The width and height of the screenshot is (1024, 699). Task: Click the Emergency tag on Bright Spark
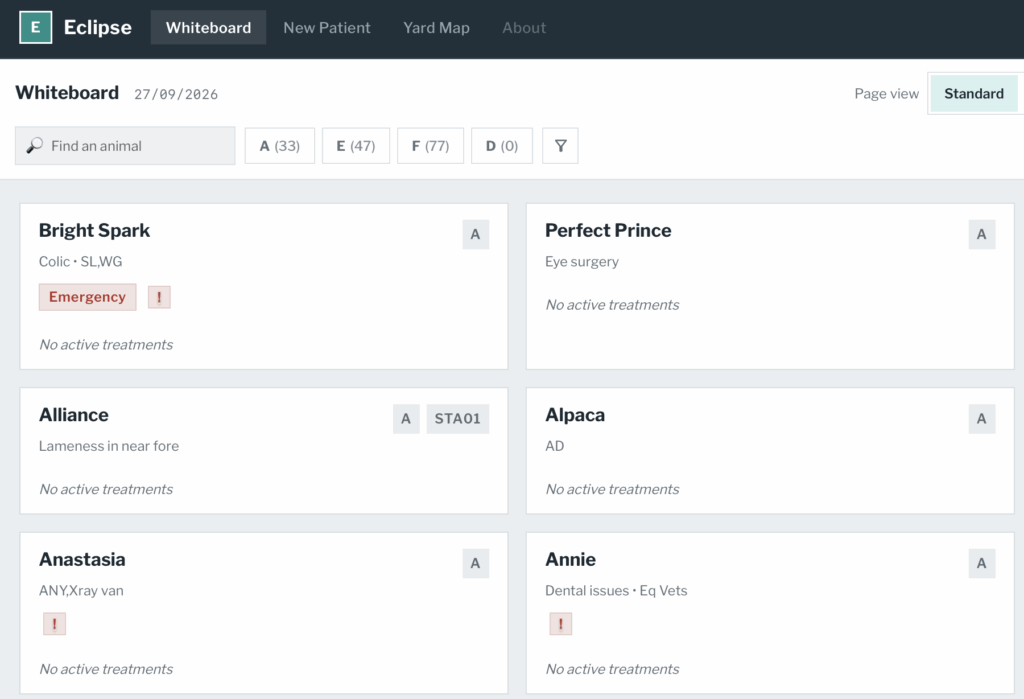point(88,297)
